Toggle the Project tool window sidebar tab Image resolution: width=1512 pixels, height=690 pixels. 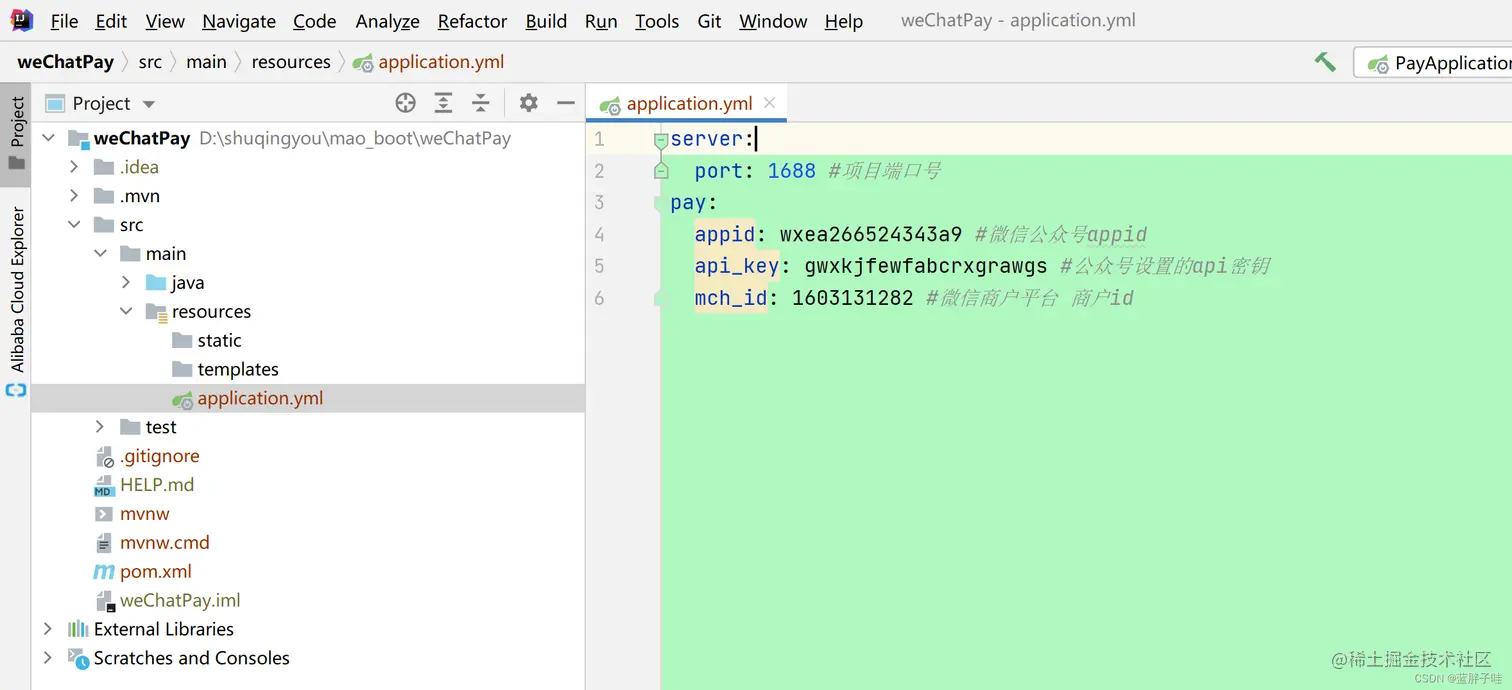pos(16,135)
